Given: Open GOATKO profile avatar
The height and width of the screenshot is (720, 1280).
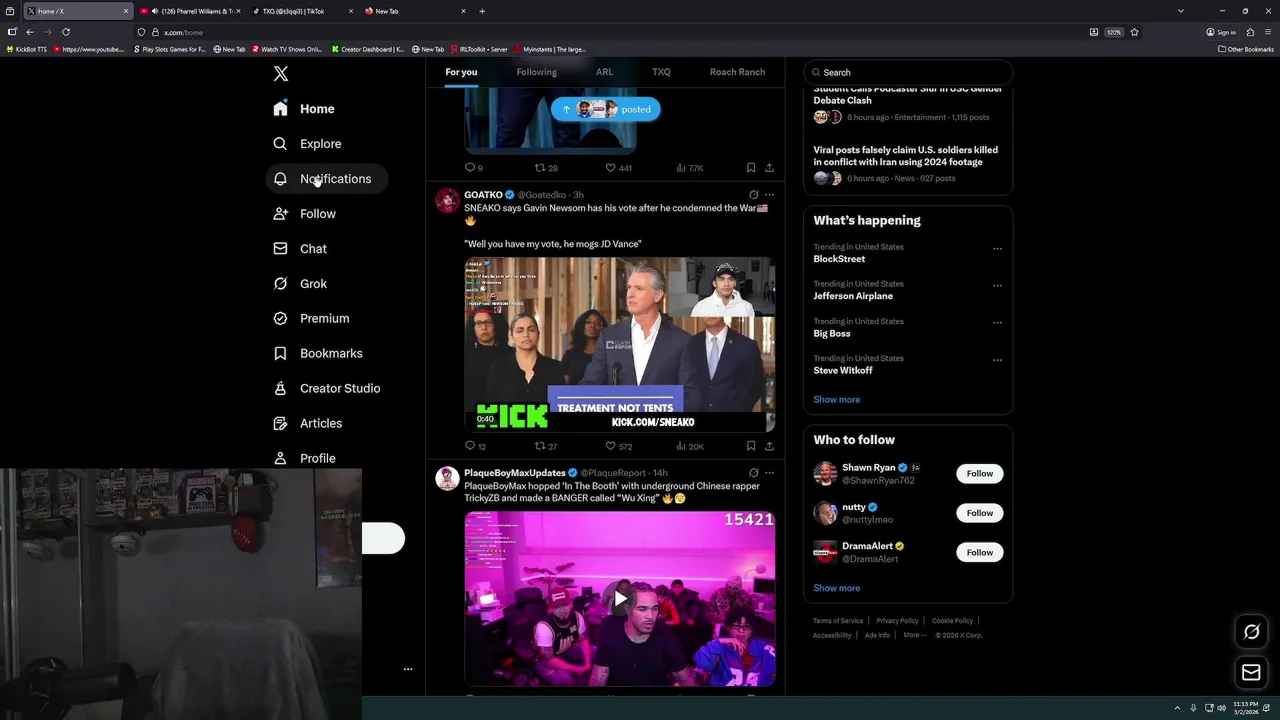Looking at the screenshot, I should (447, 200).
